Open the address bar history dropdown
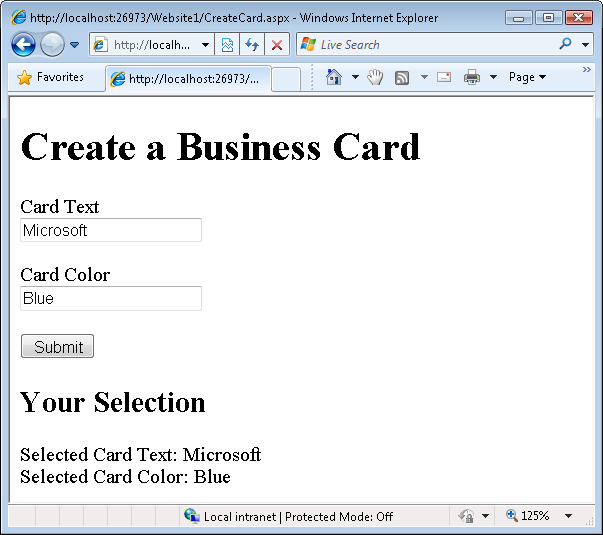The image size is (603, 535). [x=205, y=45]
